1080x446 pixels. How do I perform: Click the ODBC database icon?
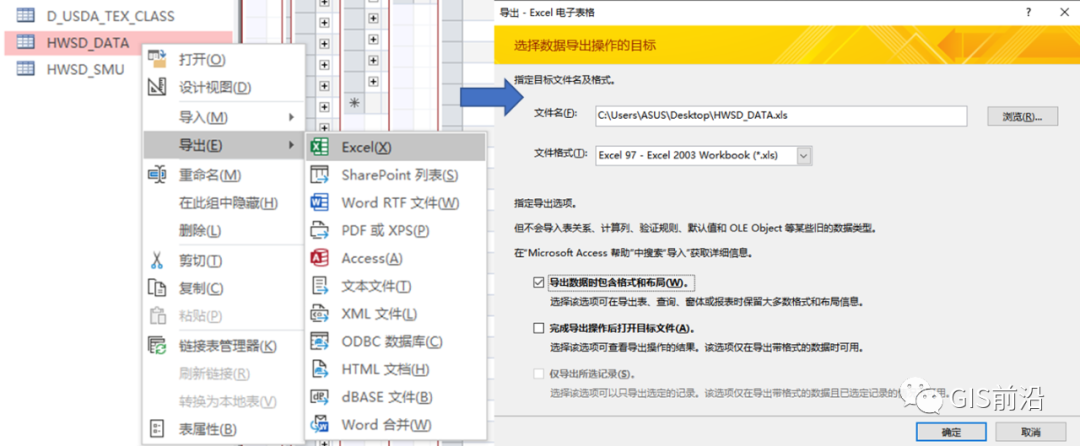coord(320,341)
